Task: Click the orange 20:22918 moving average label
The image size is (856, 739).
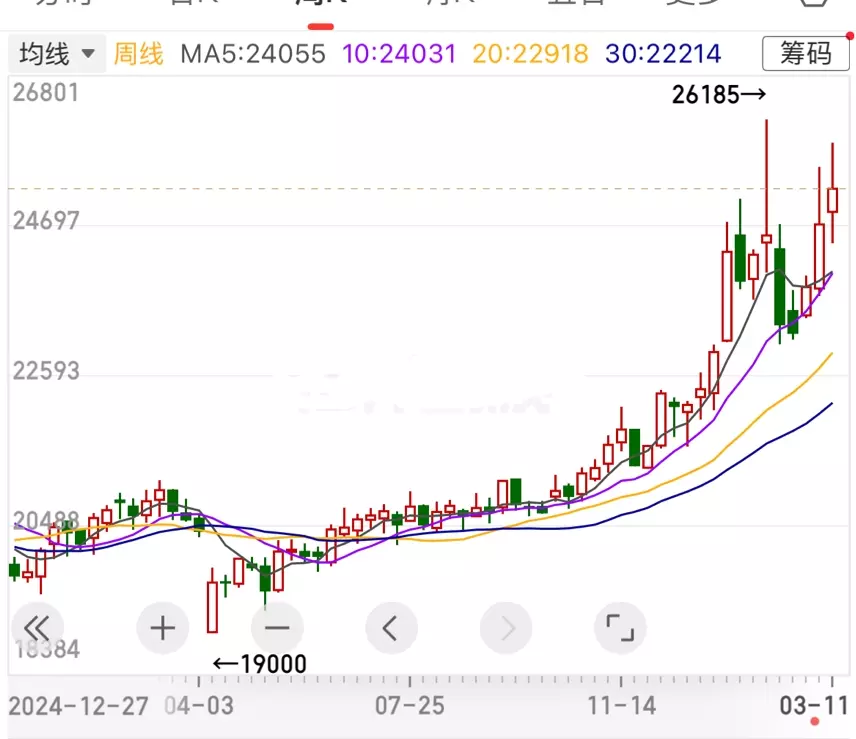Action: click(530, 53)
